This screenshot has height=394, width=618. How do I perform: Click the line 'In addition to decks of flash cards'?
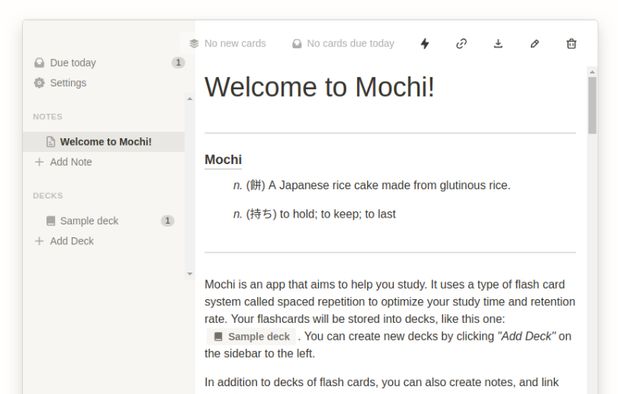click(x=382, y=382)
